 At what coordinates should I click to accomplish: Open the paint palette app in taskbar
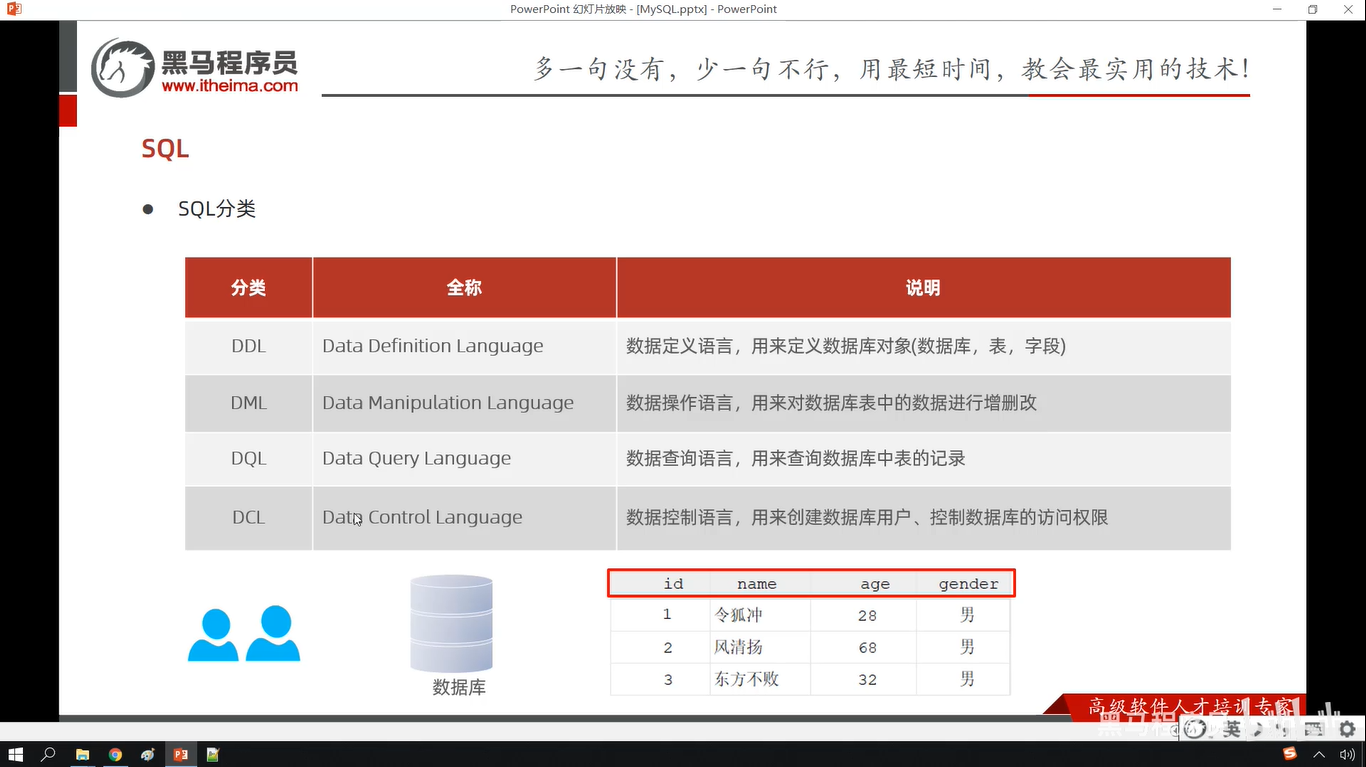148,754
